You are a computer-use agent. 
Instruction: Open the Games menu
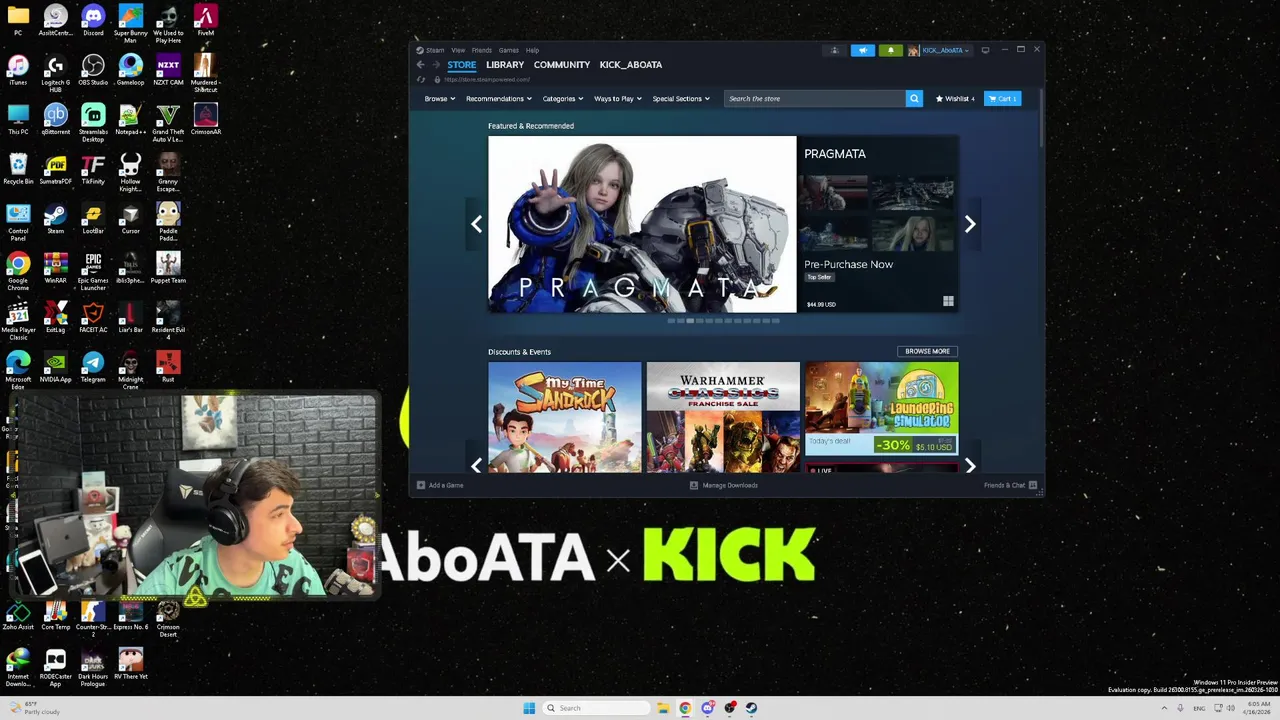coord(508,50)
